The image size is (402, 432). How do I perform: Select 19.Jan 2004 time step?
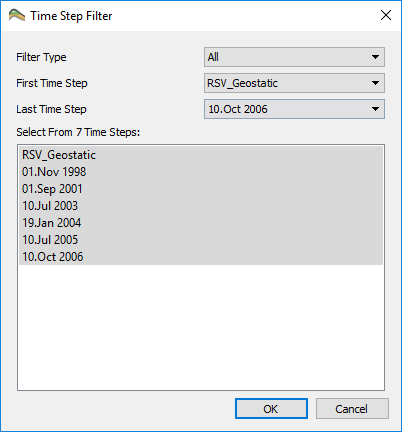(x=201, y=223)
